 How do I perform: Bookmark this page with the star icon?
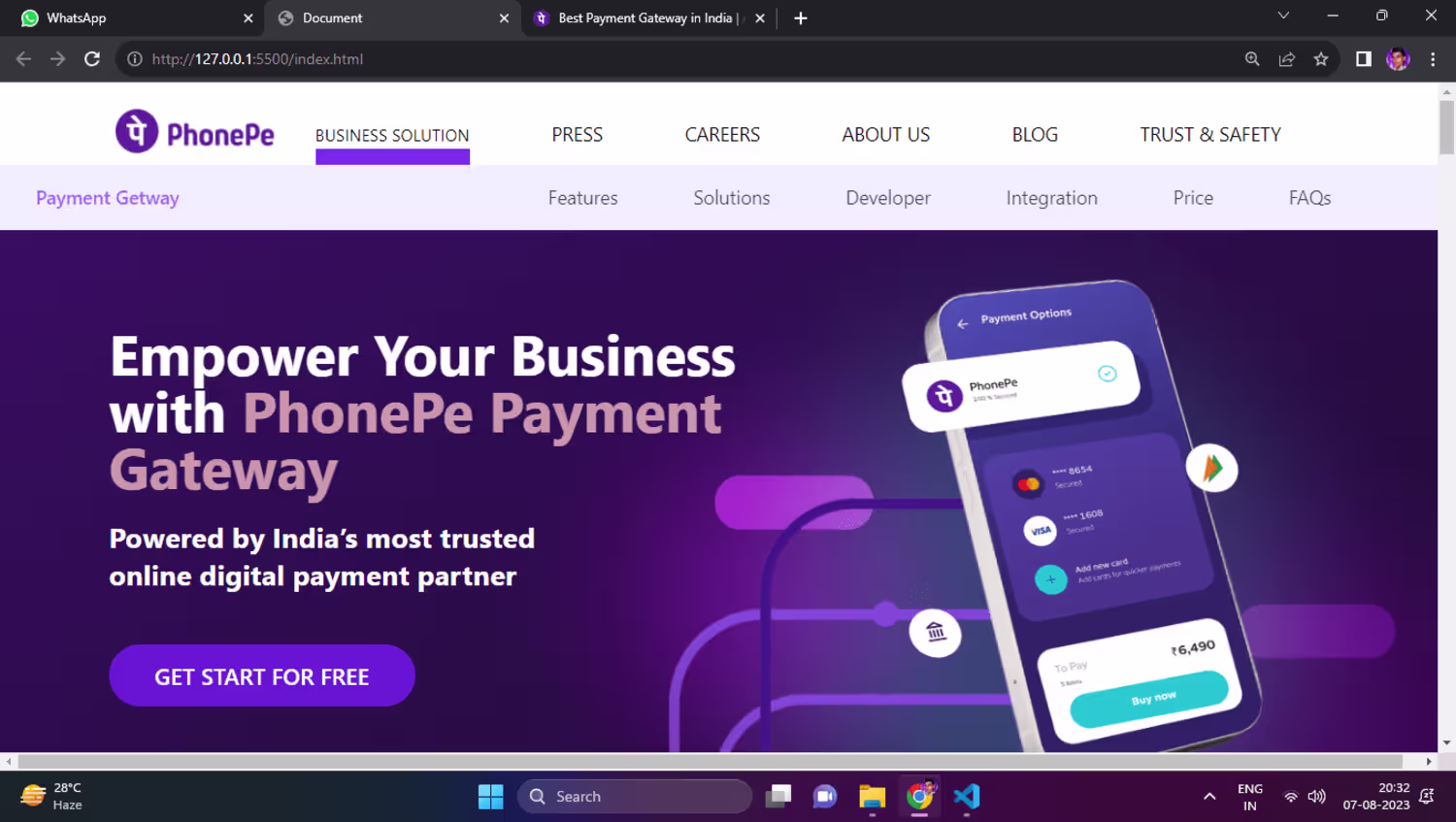(1321, 59)
